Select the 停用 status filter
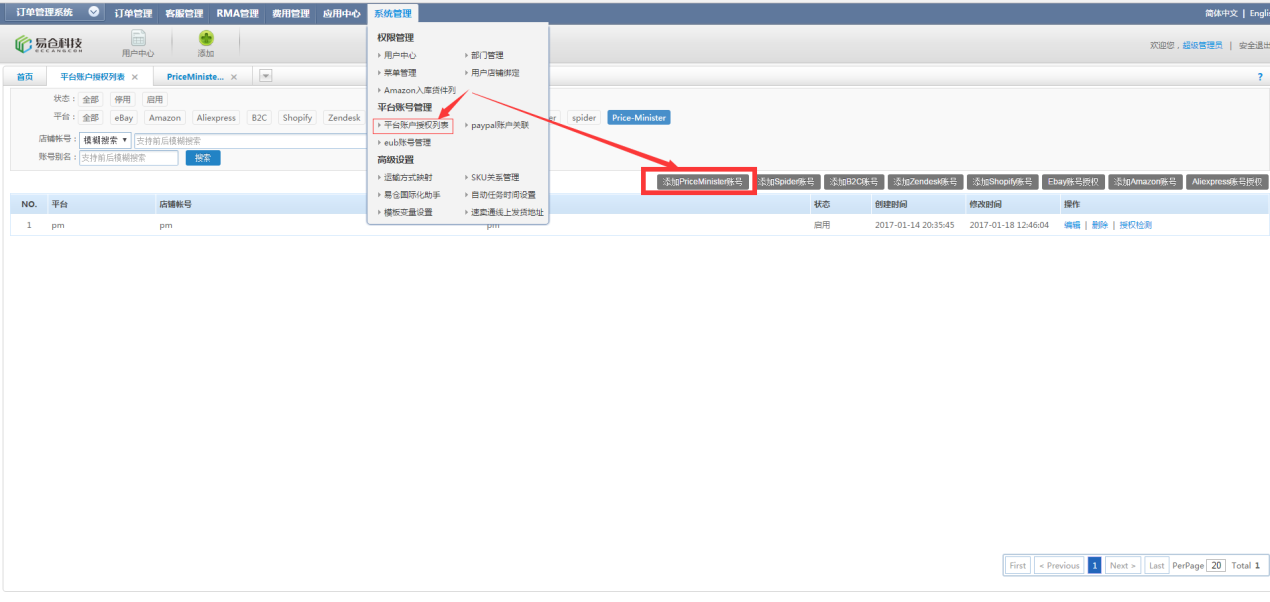The image size is (1270, 602). 122,100
